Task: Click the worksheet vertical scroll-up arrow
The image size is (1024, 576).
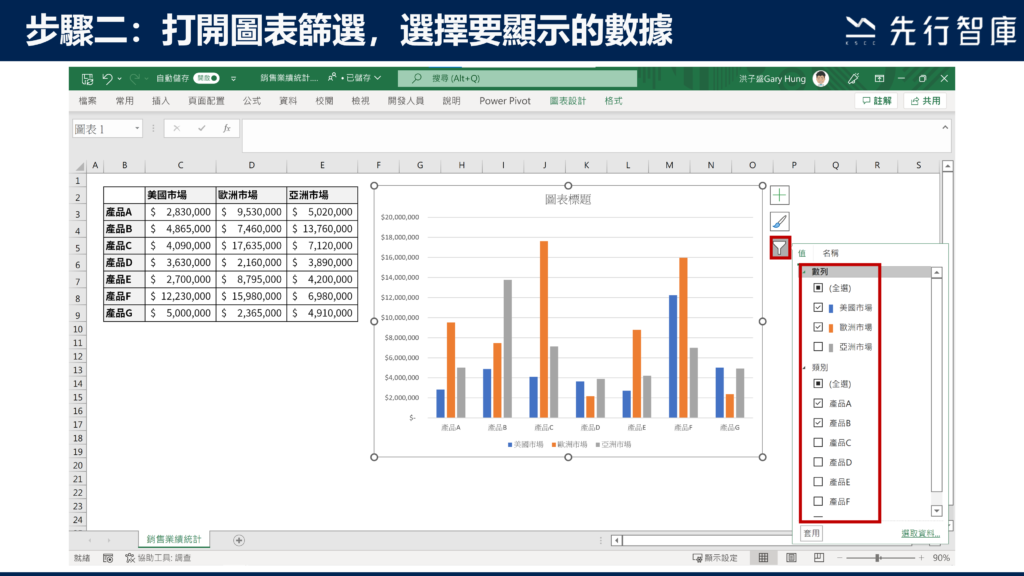Action: click(x=948, y=167)
